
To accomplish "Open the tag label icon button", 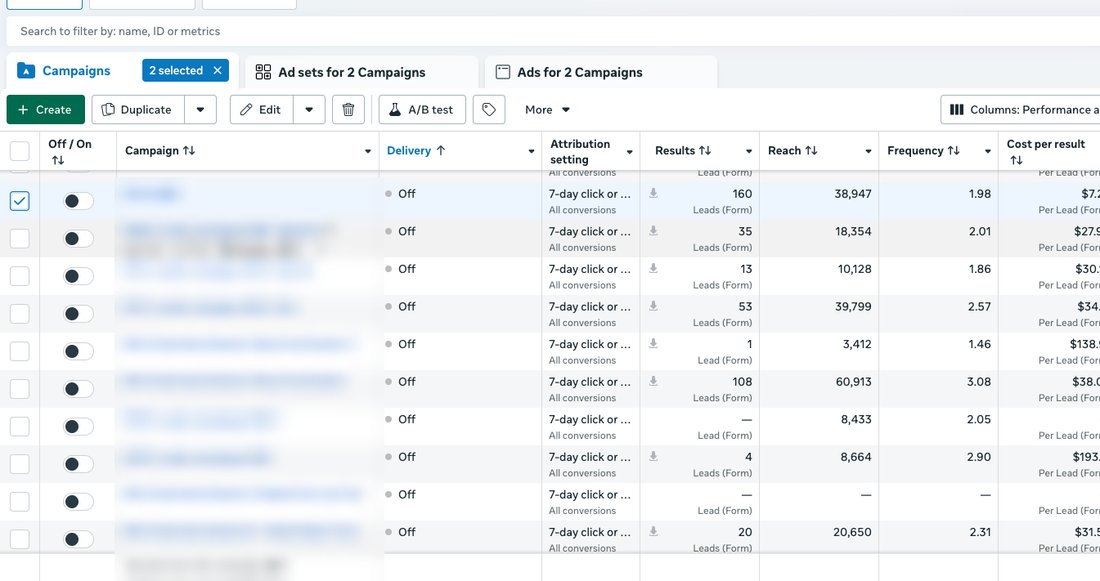I will 489,109.
